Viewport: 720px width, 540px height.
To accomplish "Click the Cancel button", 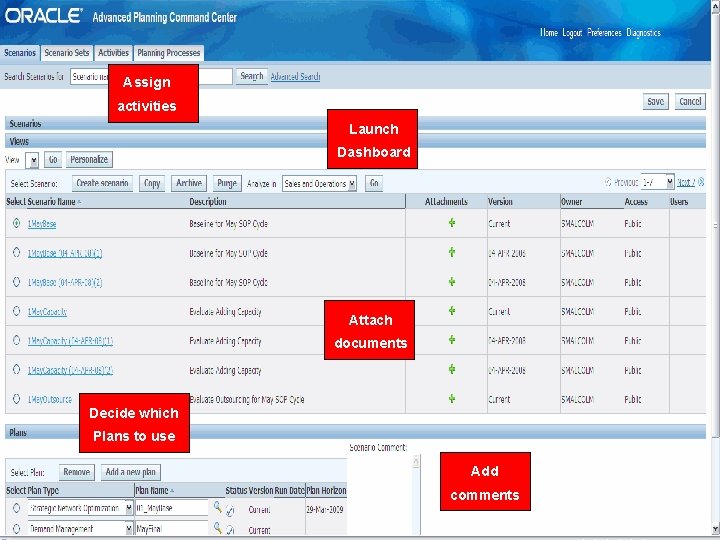I will point(690,101).
